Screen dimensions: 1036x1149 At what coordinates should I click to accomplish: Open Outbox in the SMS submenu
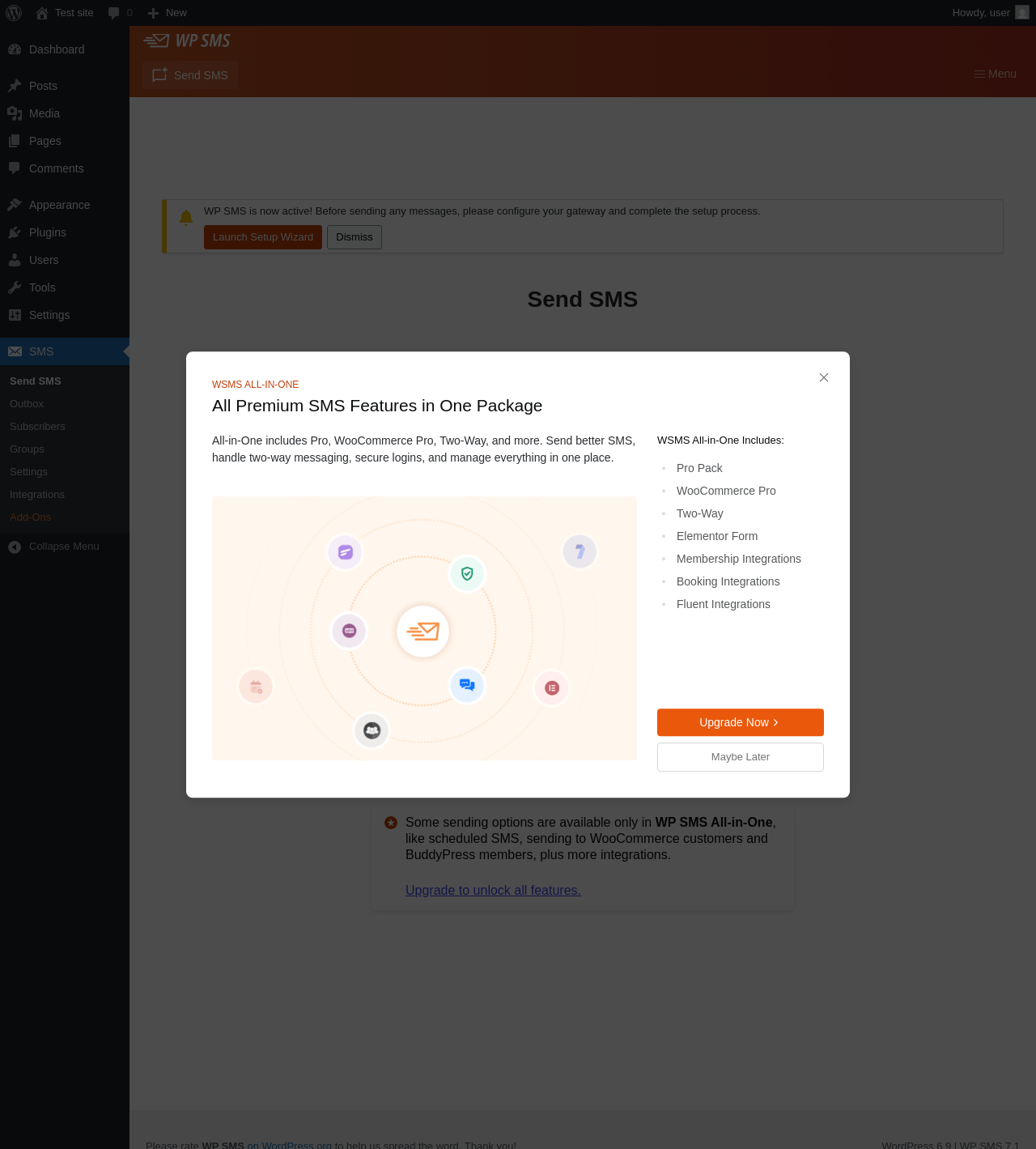27,403
